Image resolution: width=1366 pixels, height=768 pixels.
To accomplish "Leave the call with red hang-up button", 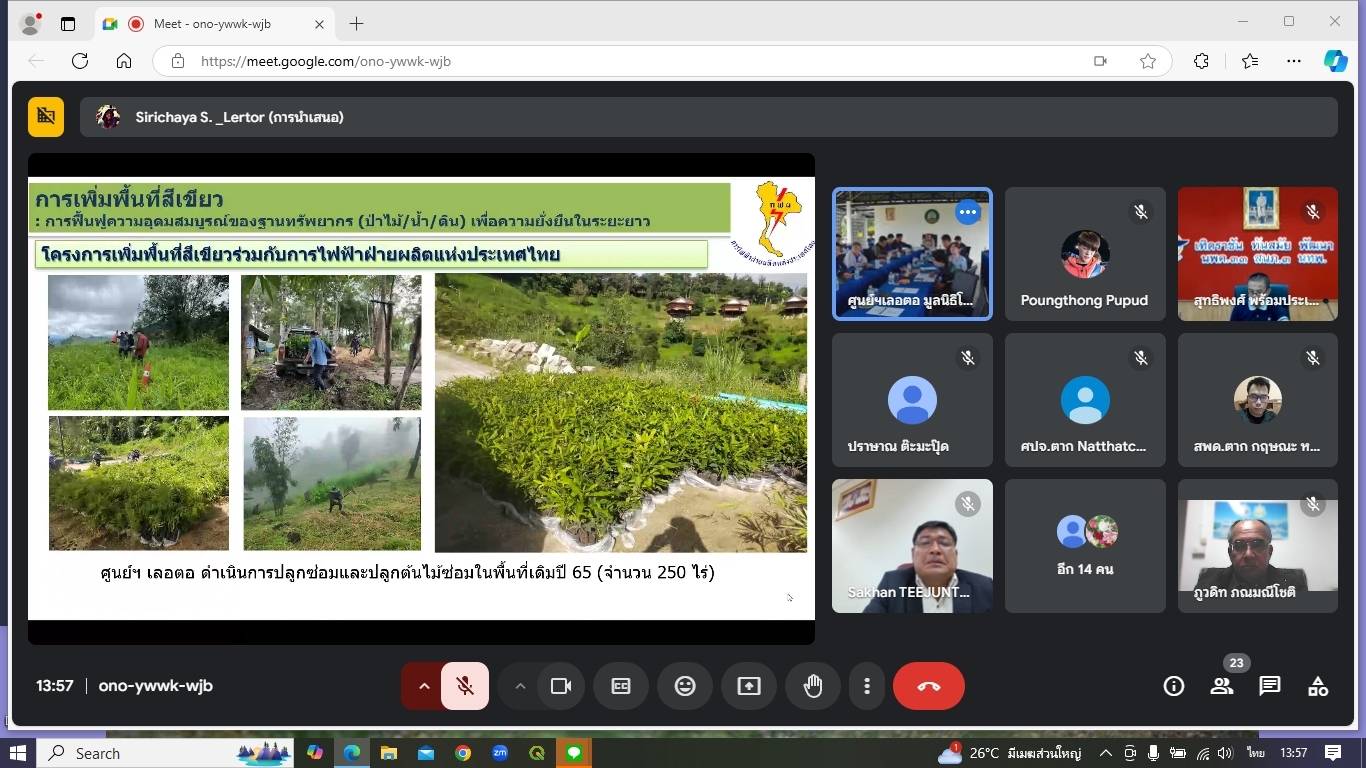I will coord(929,686).
